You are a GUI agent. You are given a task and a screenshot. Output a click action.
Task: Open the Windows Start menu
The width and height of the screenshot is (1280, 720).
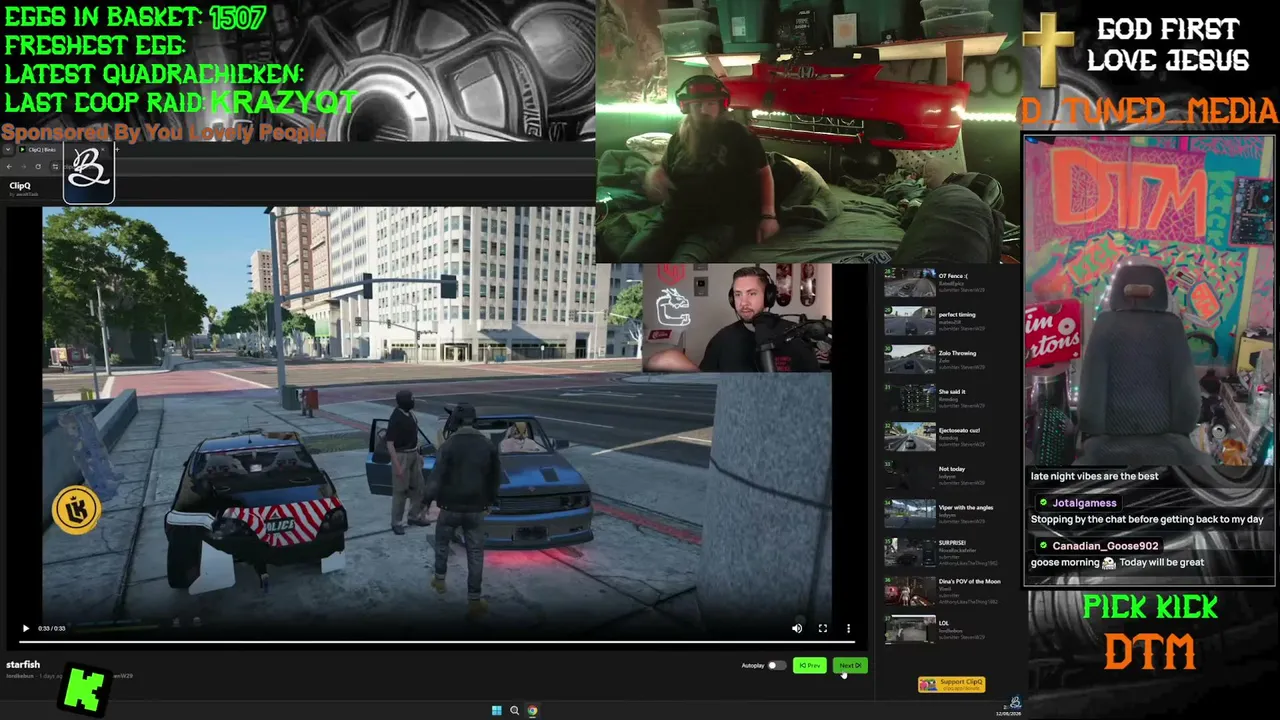click(x=496, y=711)
